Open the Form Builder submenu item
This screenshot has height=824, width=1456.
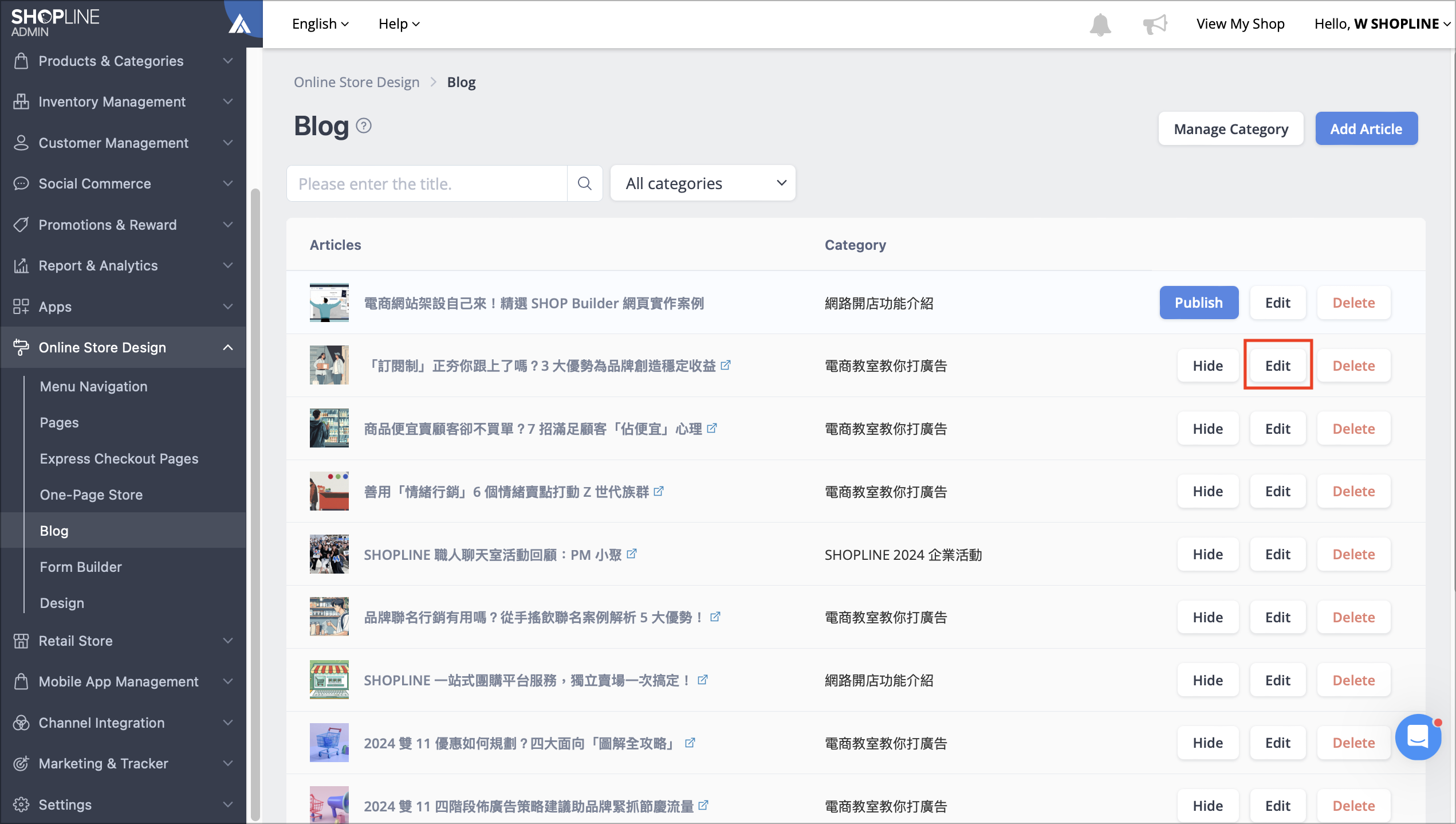(x=81, y=567)
